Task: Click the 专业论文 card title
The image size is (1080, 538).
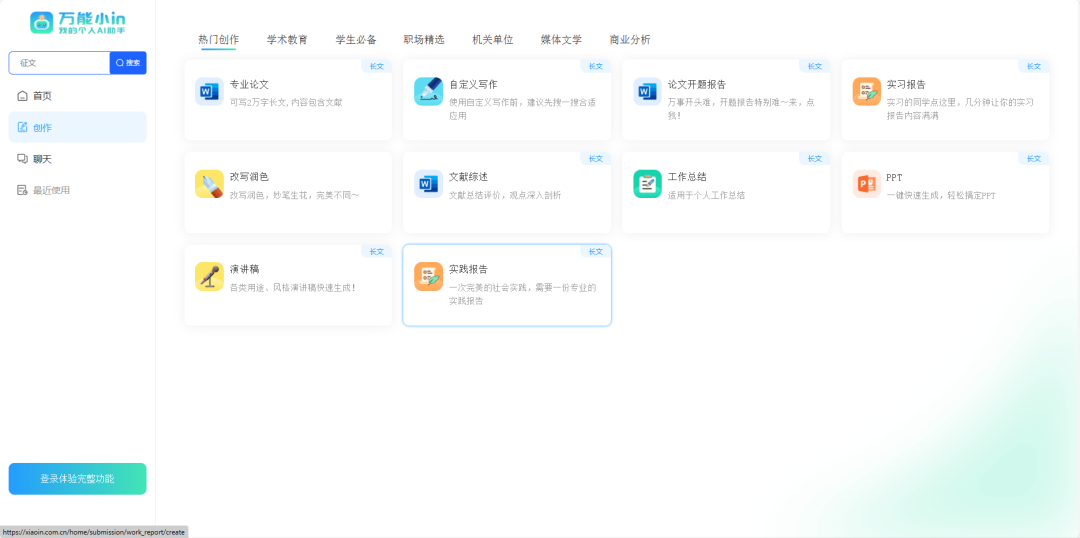Action: coord(249,85)
